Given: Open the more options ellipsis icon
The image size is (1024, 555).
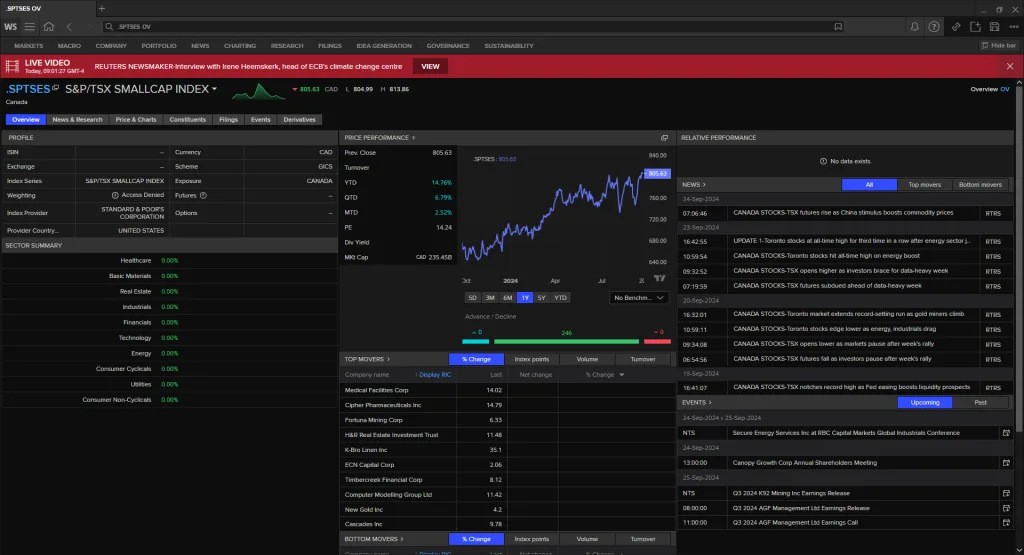Looking at the screenshot, I should tap(1014, 27).
